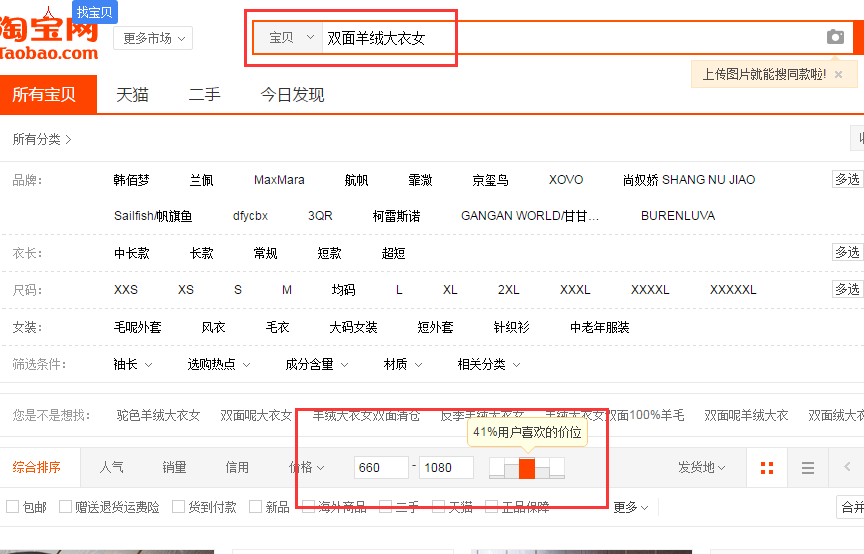
Task: Click the camera image search icon
Action: click(835, 37)
